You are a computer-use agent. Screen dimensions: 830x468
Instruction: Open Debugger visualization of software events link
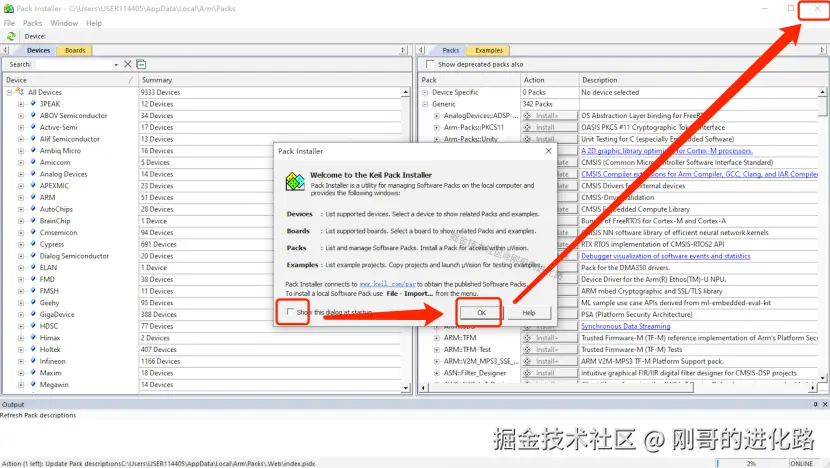665,256
